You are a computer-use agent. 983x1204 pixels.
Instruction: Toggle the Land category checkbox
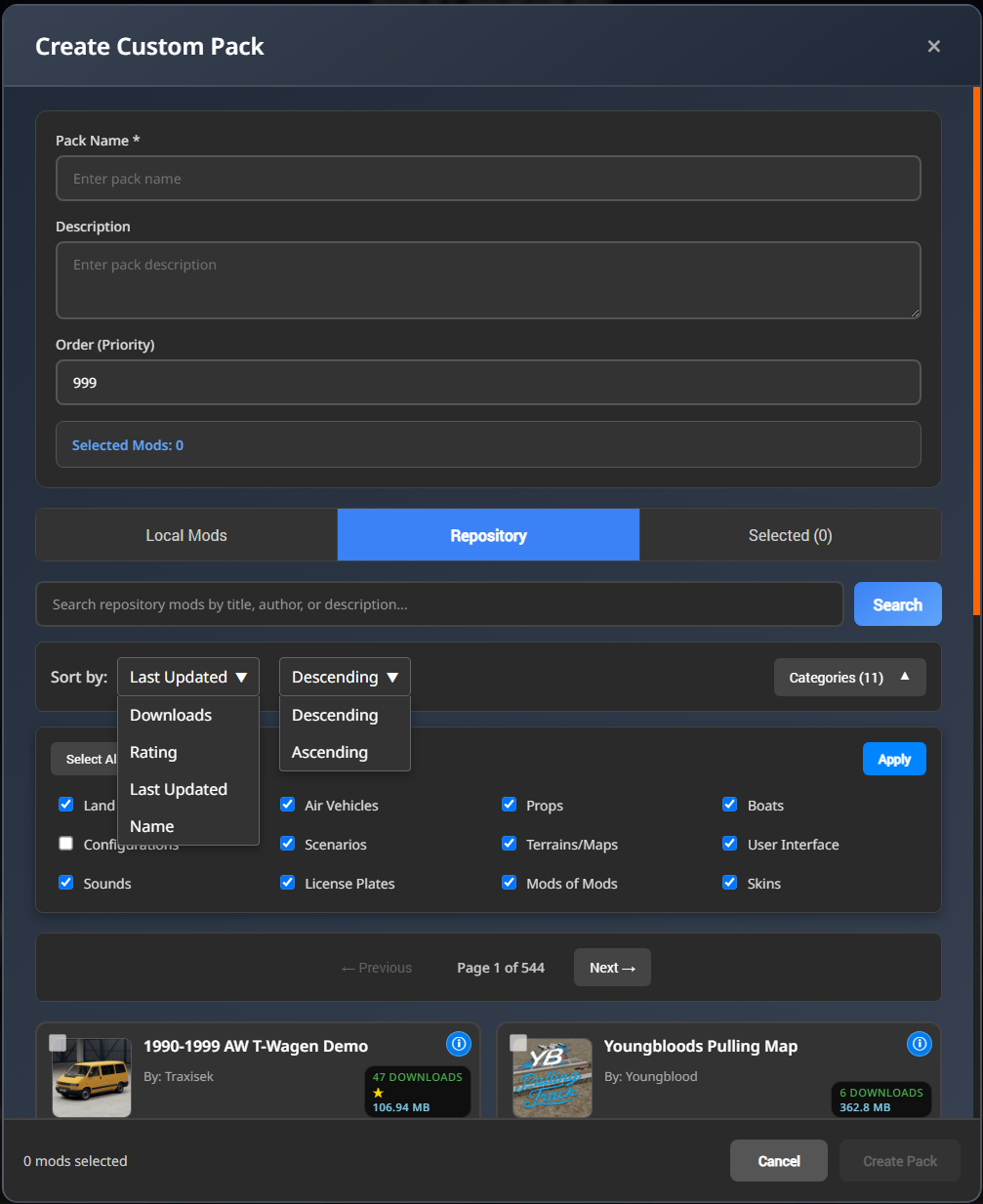66,805
